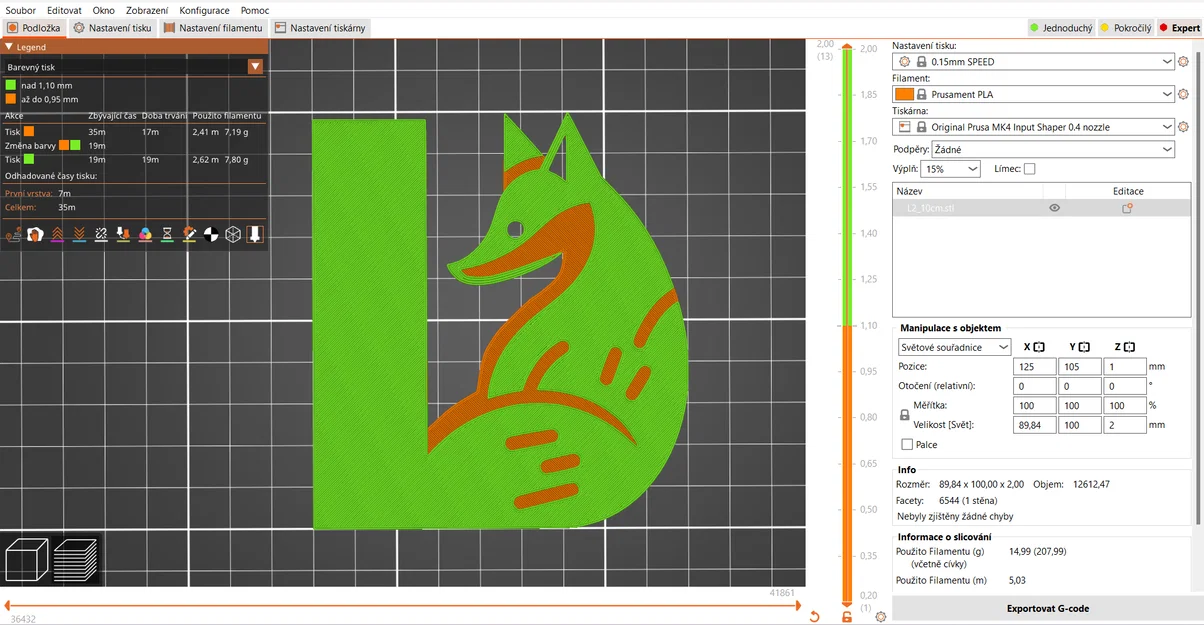Open the Pomoc menu

coord(254,10)
